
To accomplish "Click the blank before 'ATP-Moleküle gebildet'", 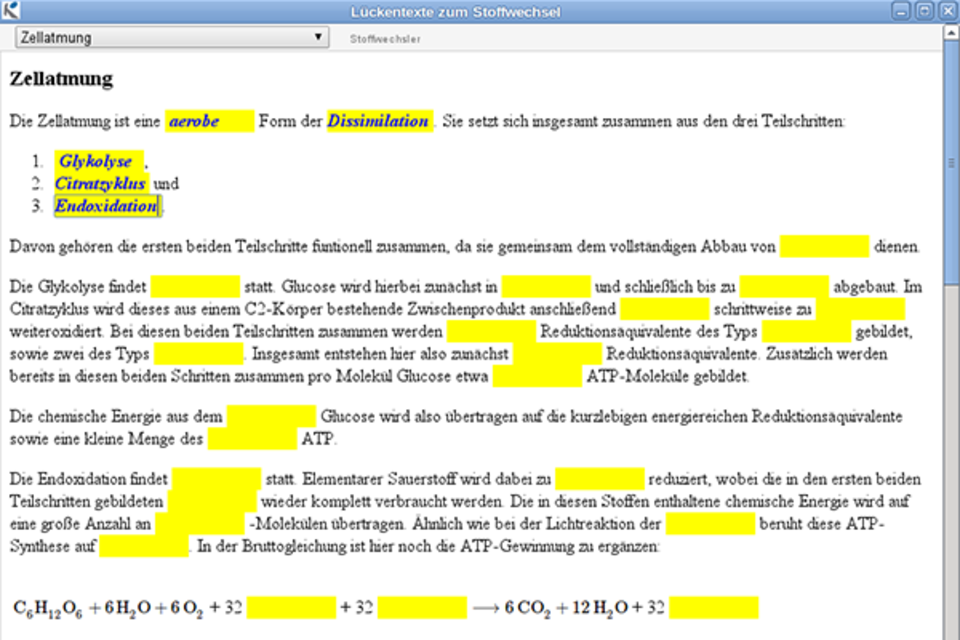I will pos(538,376).
